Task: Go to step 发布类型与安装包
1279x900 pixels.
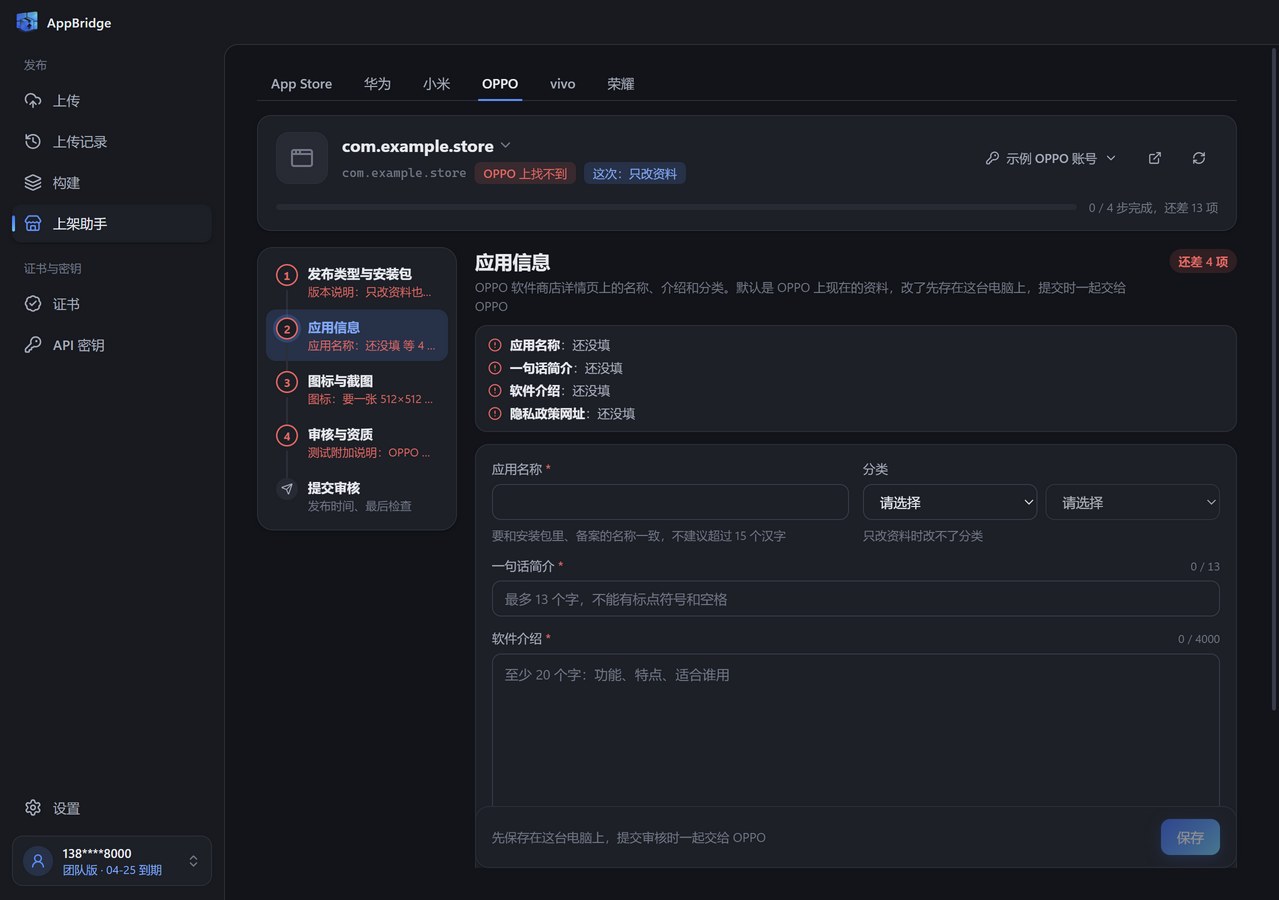Action: point(357,282)
